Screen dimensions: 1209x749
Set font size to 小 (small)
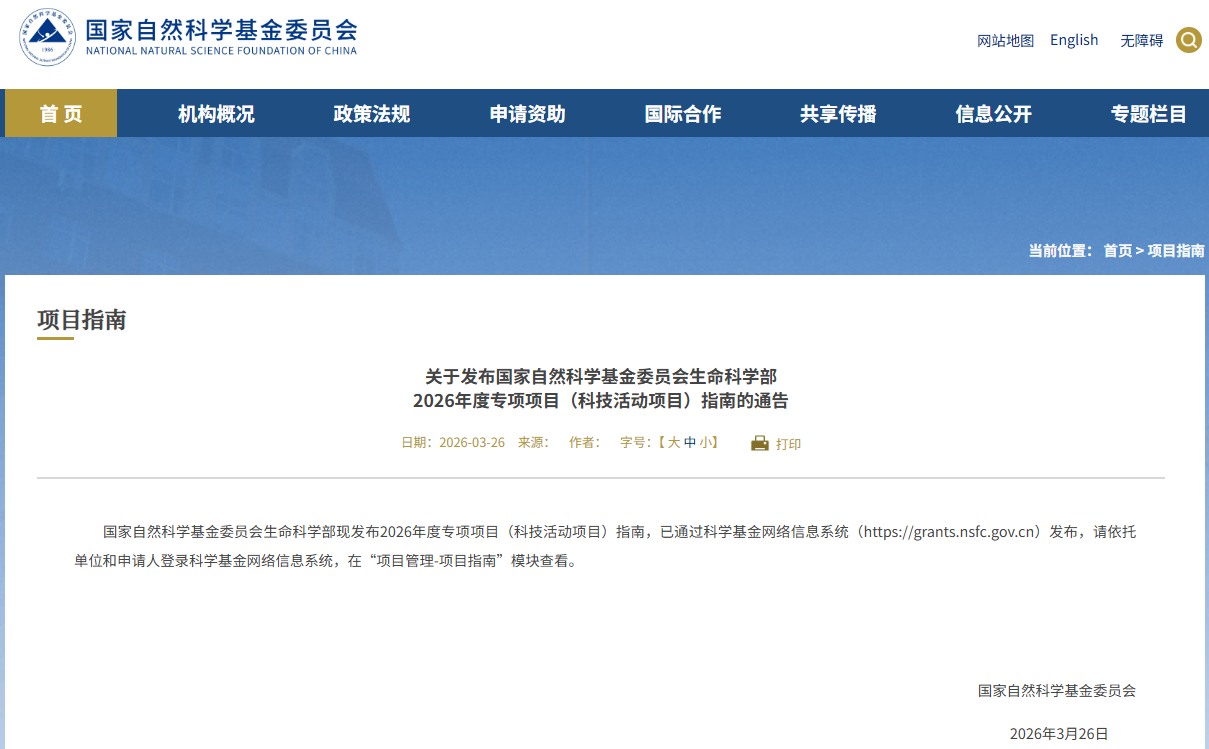click(x=705, y=442)
